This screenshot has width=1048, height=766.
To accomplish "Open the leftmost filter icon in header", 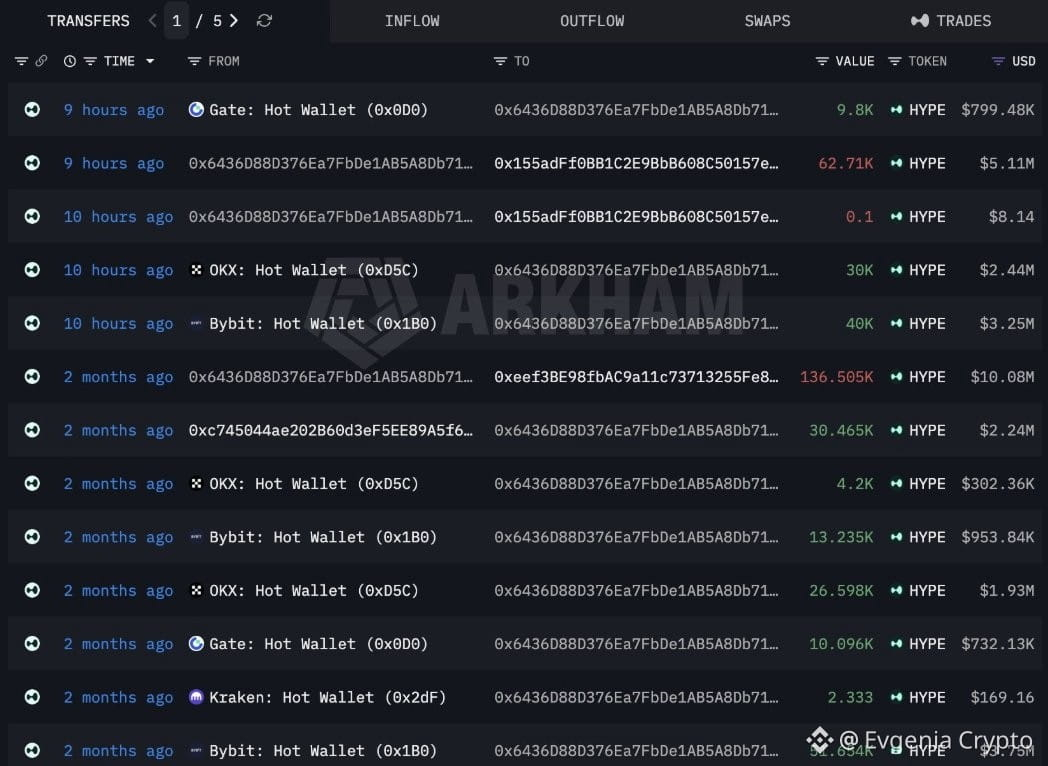I will click(21, 61).
